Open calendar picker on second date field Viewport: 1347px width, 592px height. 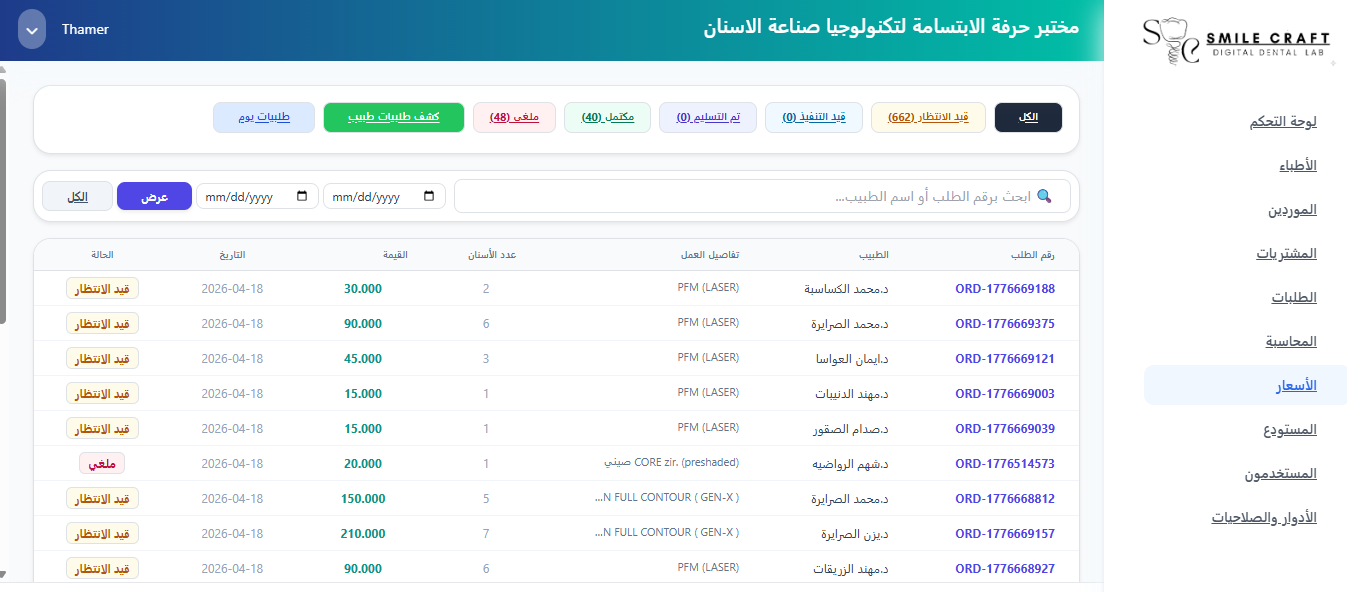pos(302,197)
